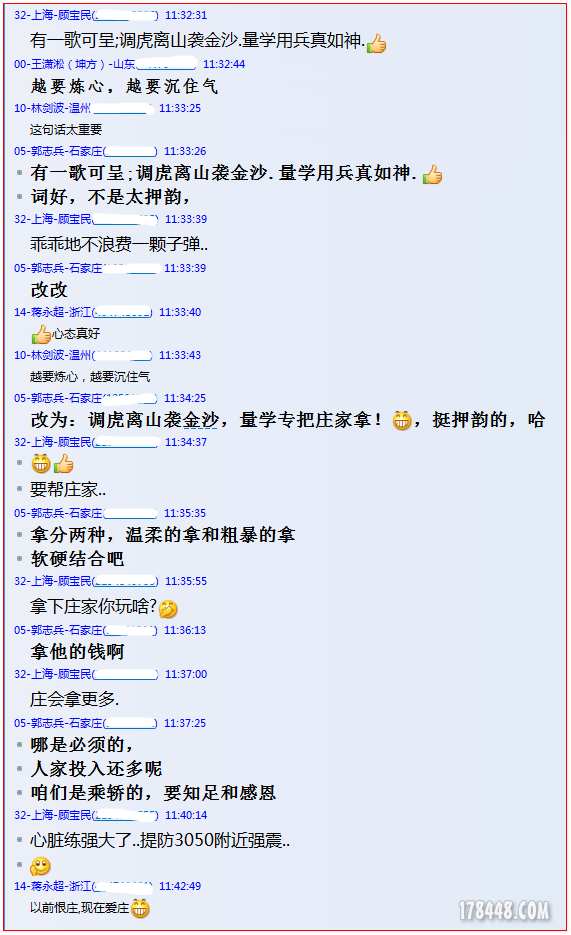Click grinning emoji in the 11:34:37 message
This screenshot has height=935, width=571.
(41, 463)
